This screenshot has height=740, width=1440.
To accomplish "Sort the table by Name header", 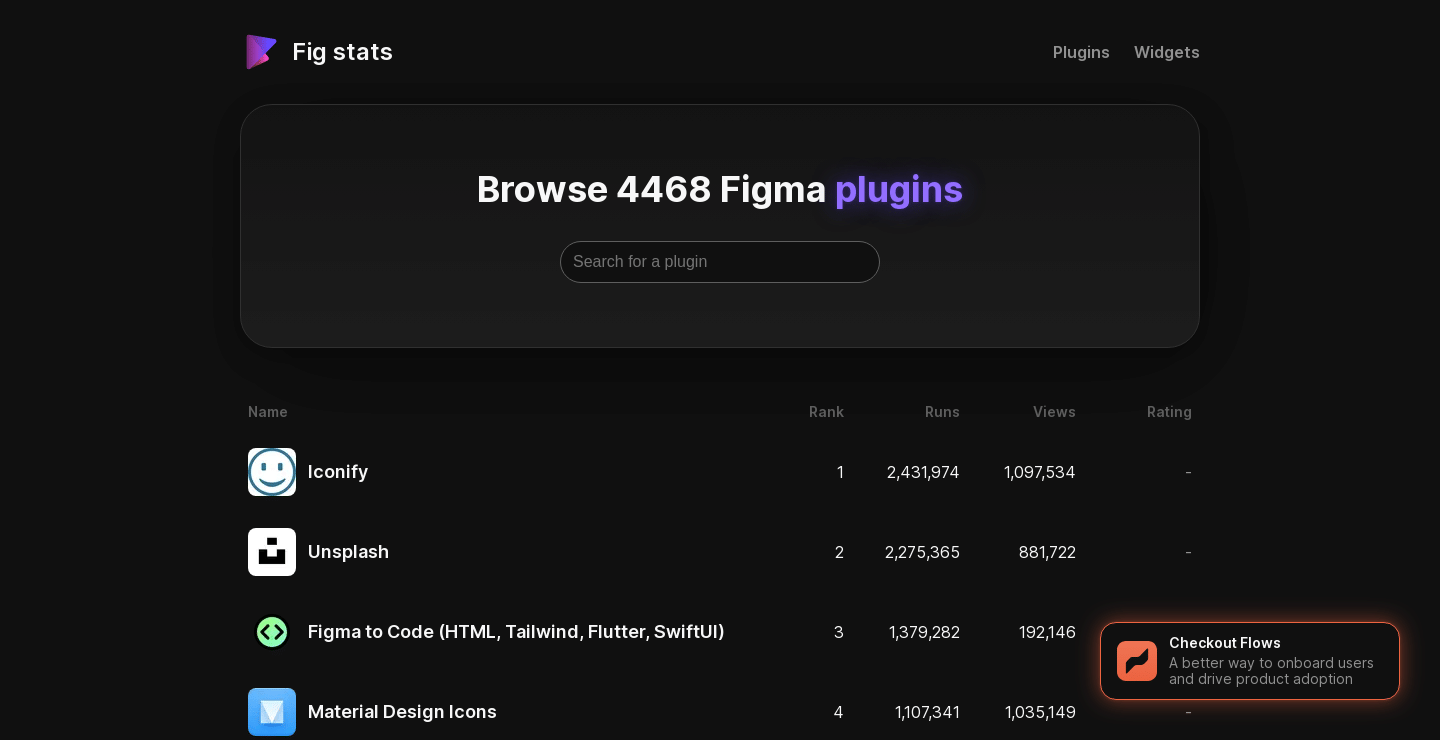I will coord(267,412).
